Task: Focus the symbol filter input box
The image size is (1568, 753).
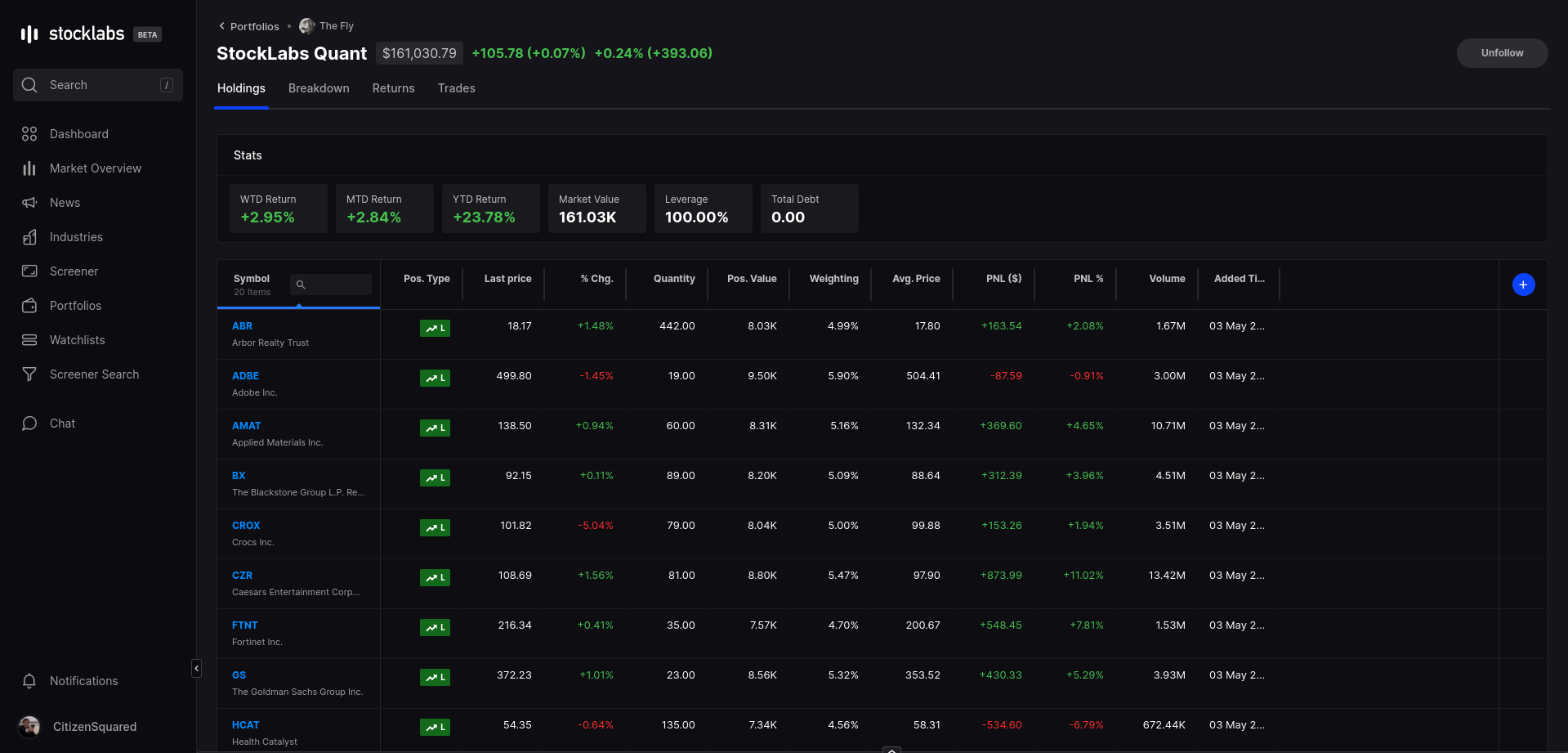Action: click(x=331, y=285)
